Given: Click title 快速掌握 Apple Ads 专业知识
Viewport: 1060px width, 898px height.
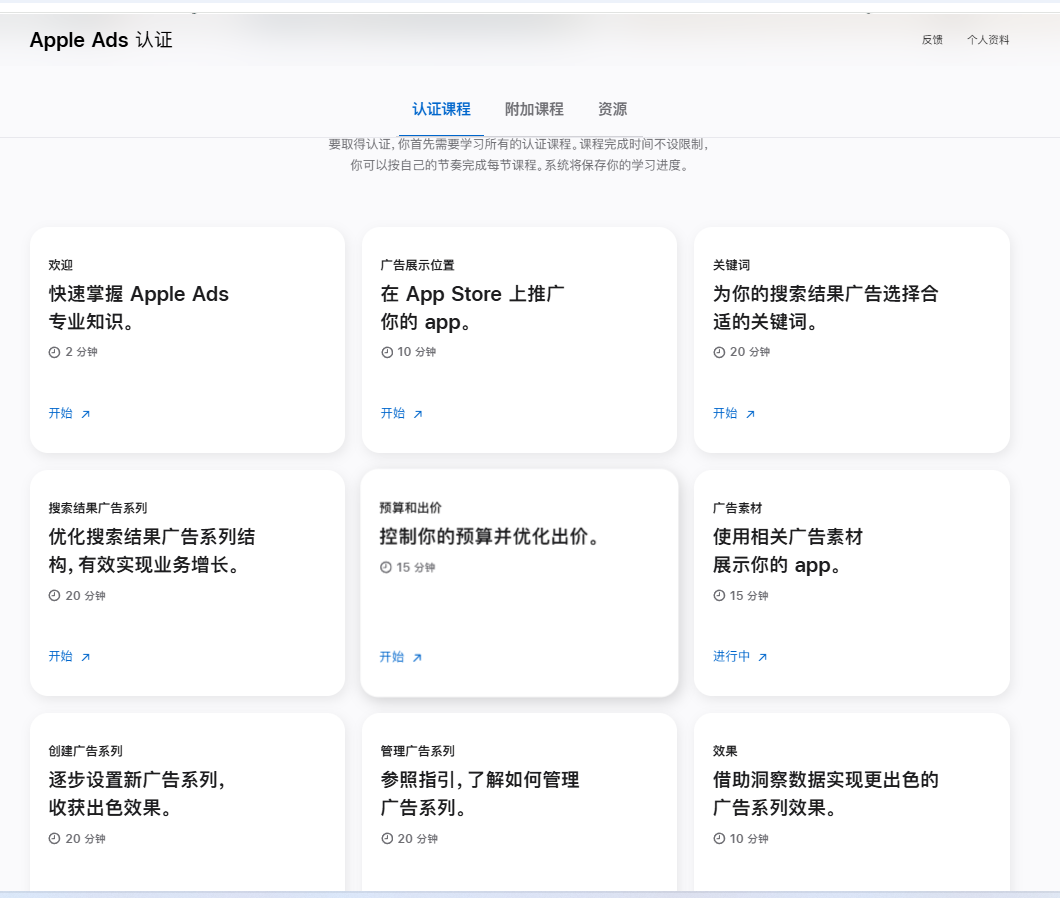Looking at the screenshot, I should click(139, 308).
